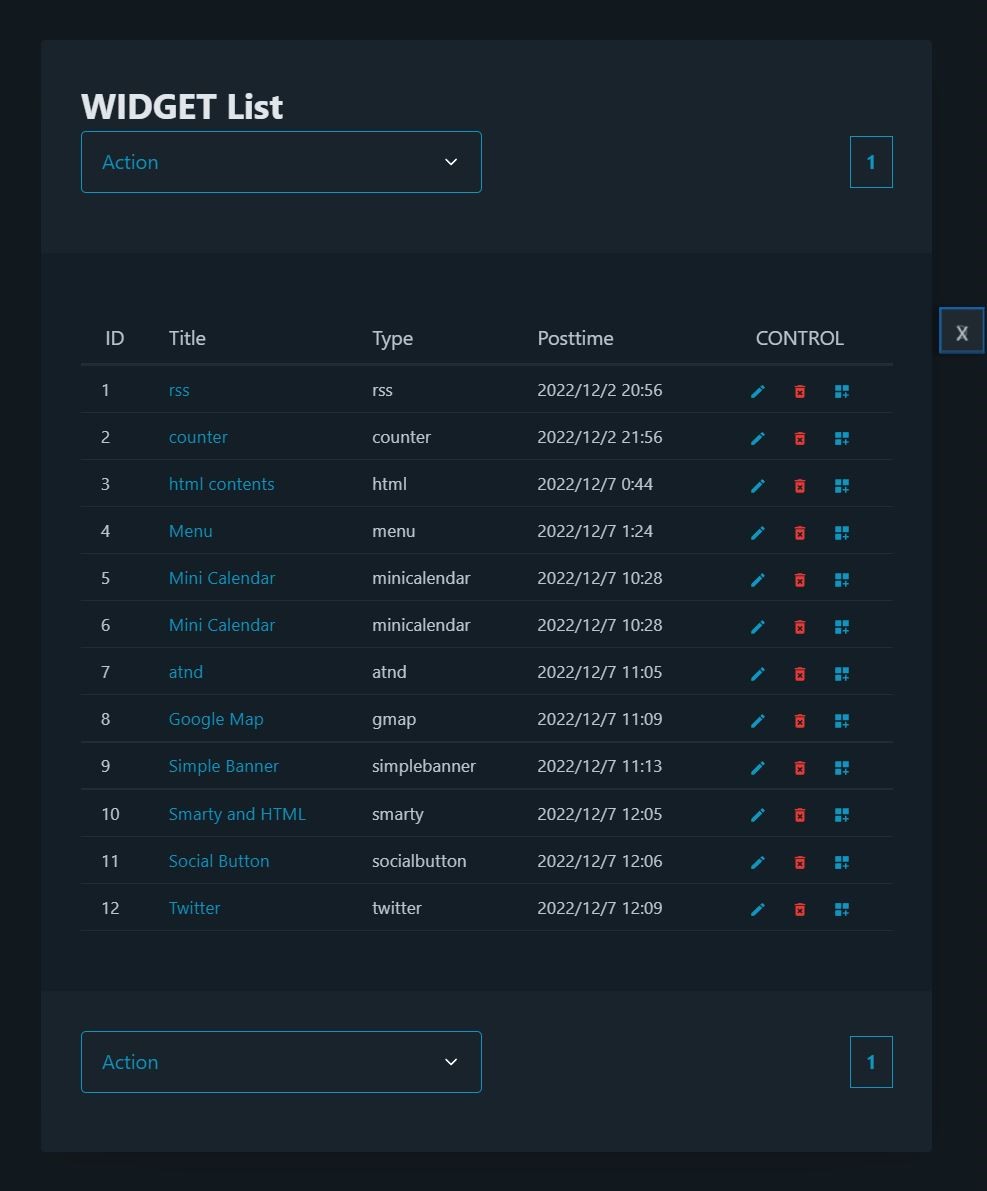The width and height of the screenshot is (987, 1191).
Task: Delete the Twitter widget
Action: click(x=800, y=909)
